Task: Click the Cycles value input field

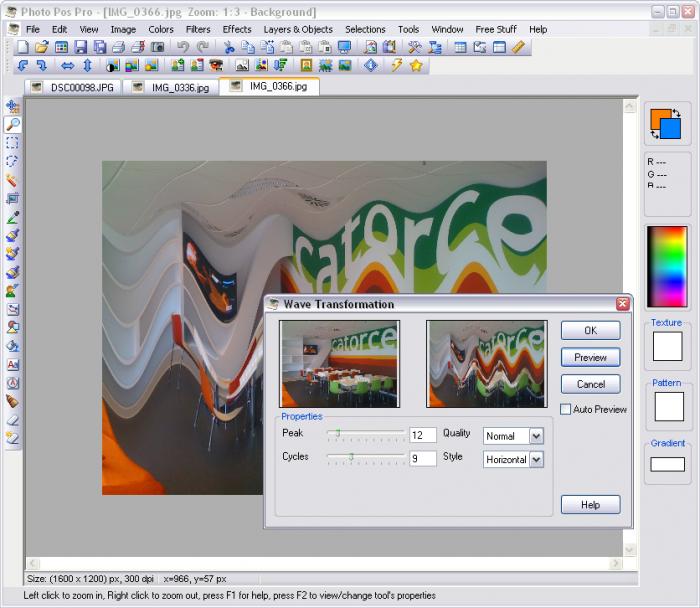Action: click(422, 458)
